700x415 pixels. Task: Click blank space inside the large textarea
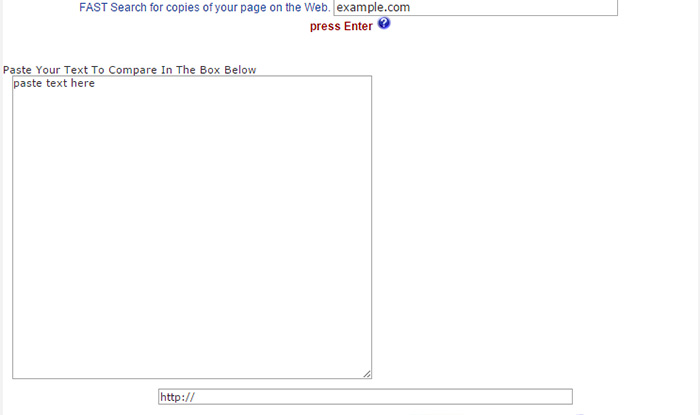coord(192,232)
